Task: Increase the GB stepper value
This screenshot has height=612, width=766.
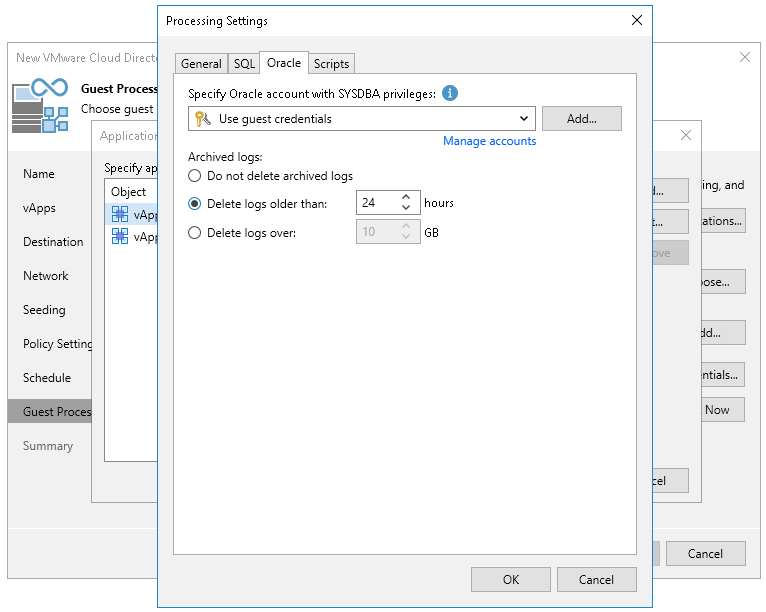Action: click(x=406, y=226)
